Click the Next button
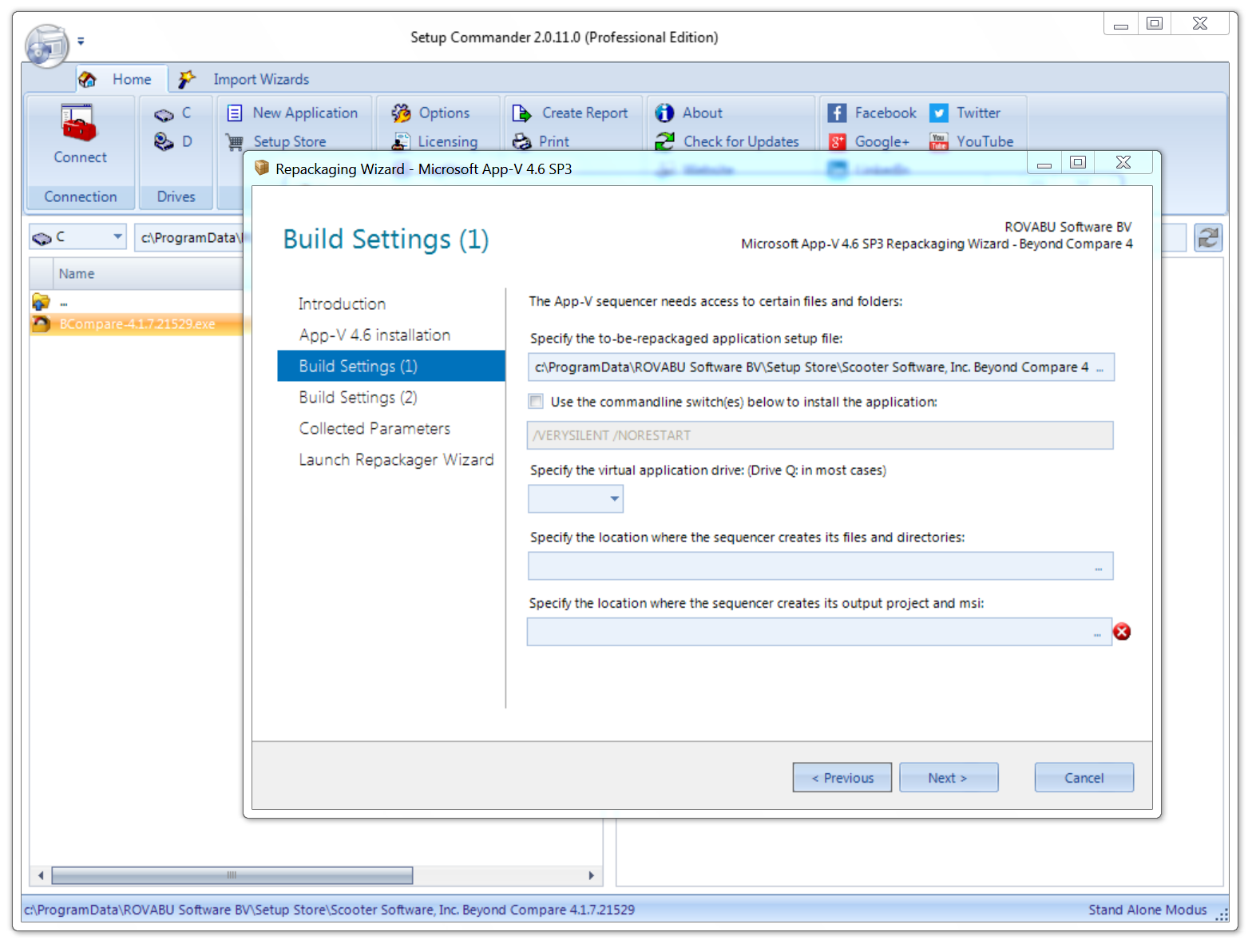1252x952 pixels. tap(949, 778)
